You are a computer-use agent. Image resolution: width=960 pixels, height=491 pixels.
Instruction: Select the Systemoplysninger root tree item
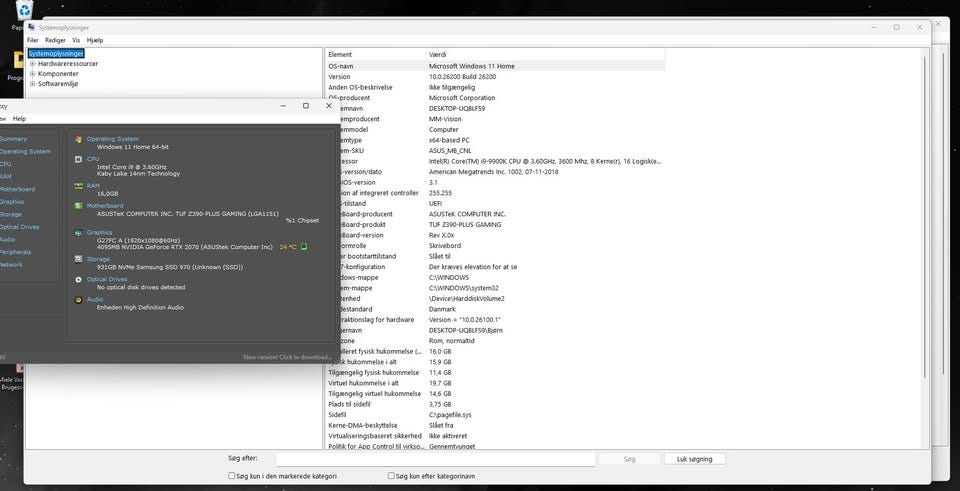(56, 54)
